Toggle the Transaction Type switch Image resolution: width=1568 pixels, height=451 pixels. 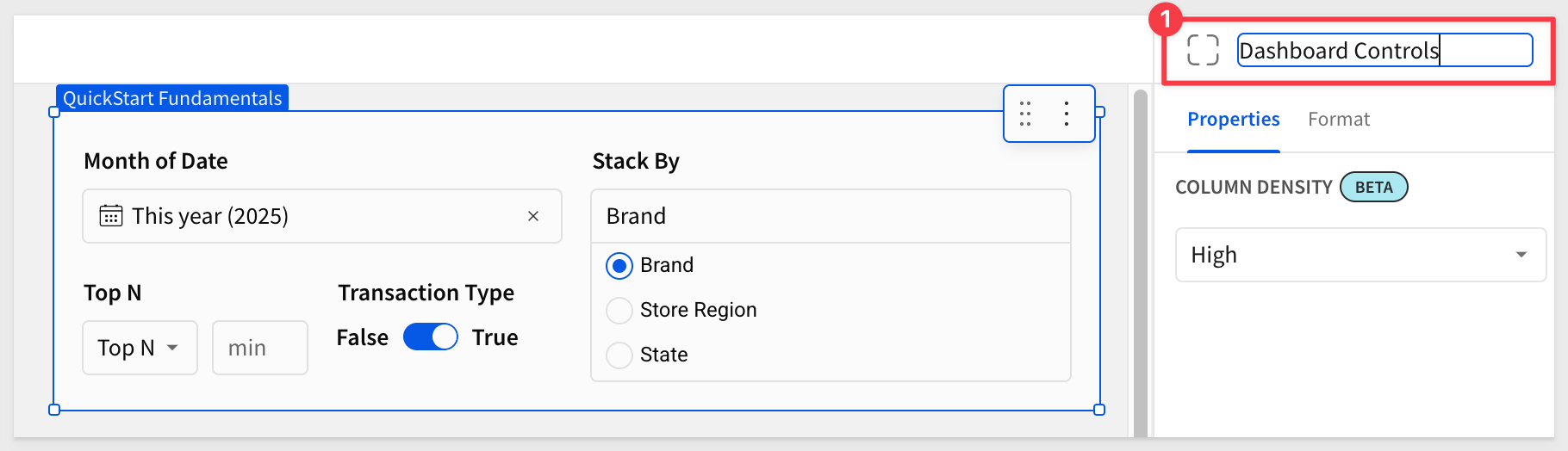(x=431, y=337)
